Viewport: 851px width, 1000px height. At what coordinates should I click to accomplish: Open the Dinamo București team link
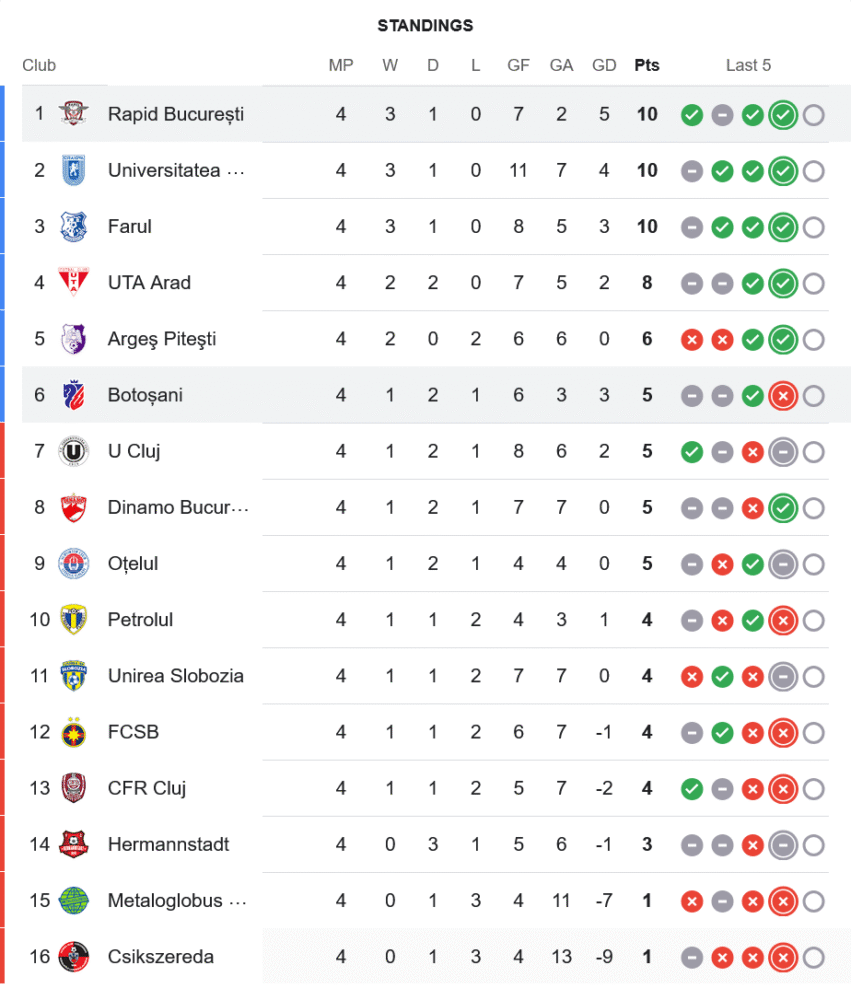178,508
